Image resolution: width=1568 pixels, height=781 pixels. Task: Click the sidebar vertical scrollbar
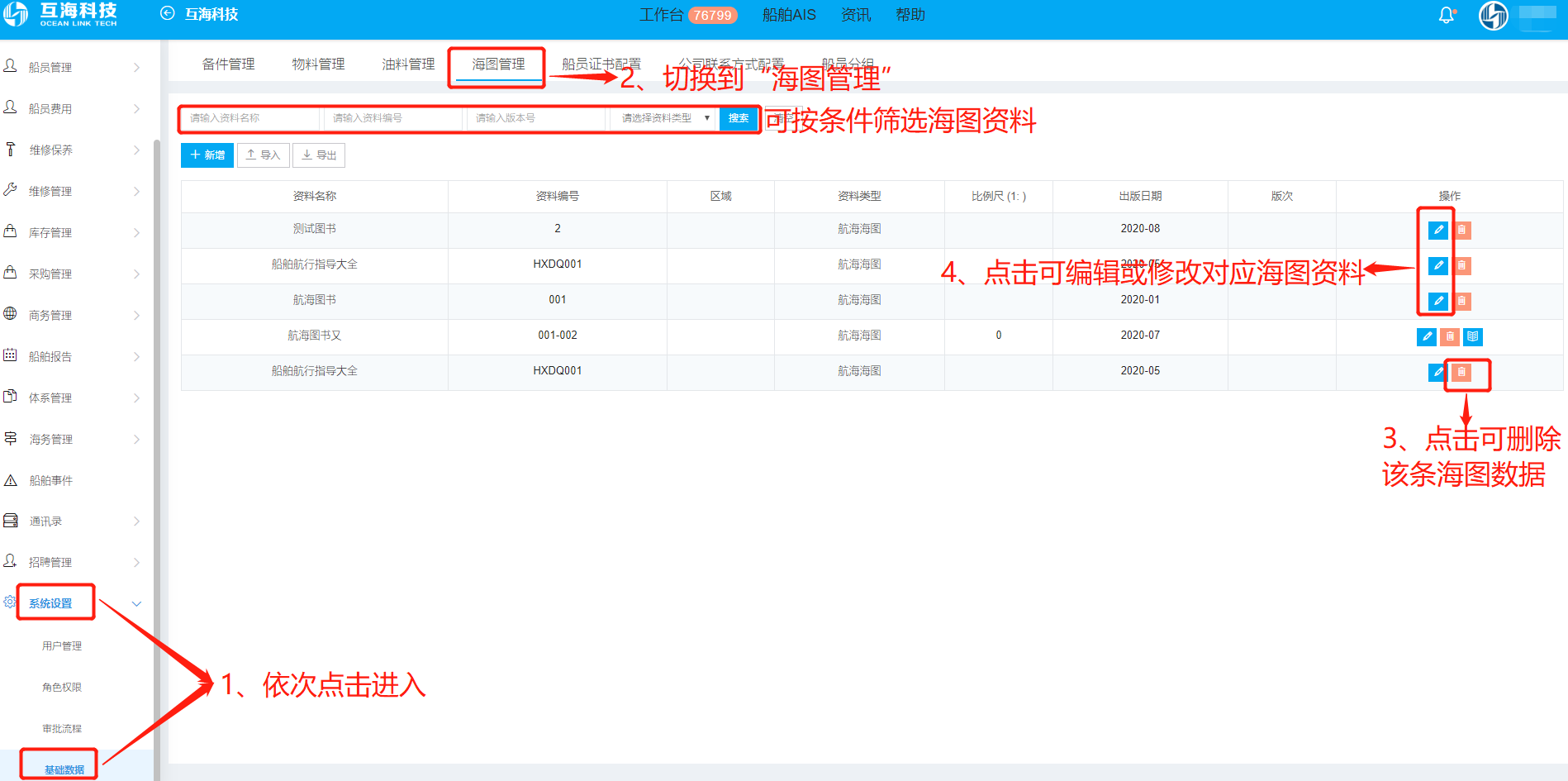pos(157,459)
